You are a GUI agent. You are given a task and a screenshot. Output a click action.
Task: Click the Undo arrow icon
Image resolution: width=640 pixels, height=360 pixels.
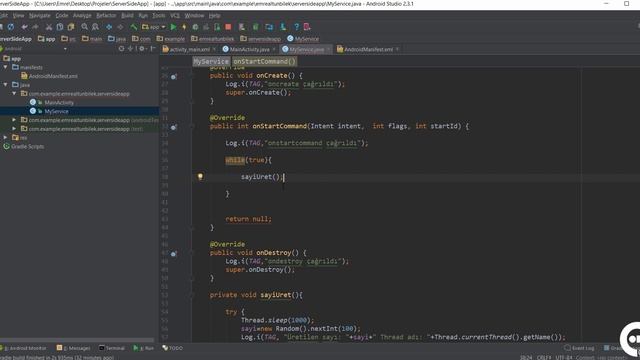[24, 27]
